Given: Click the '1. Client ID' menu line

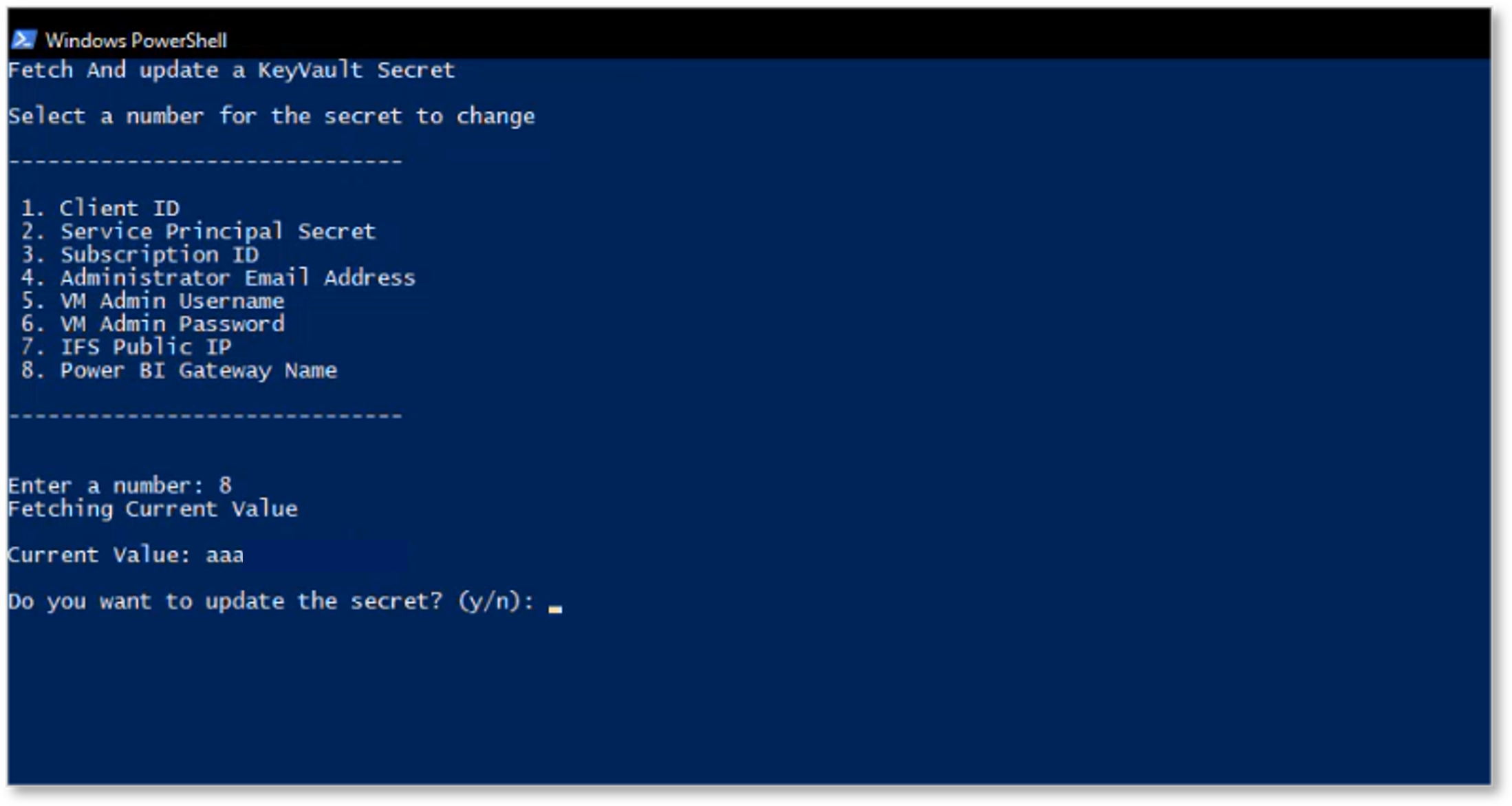Looking at the screenshot, I should click(100, 208).
